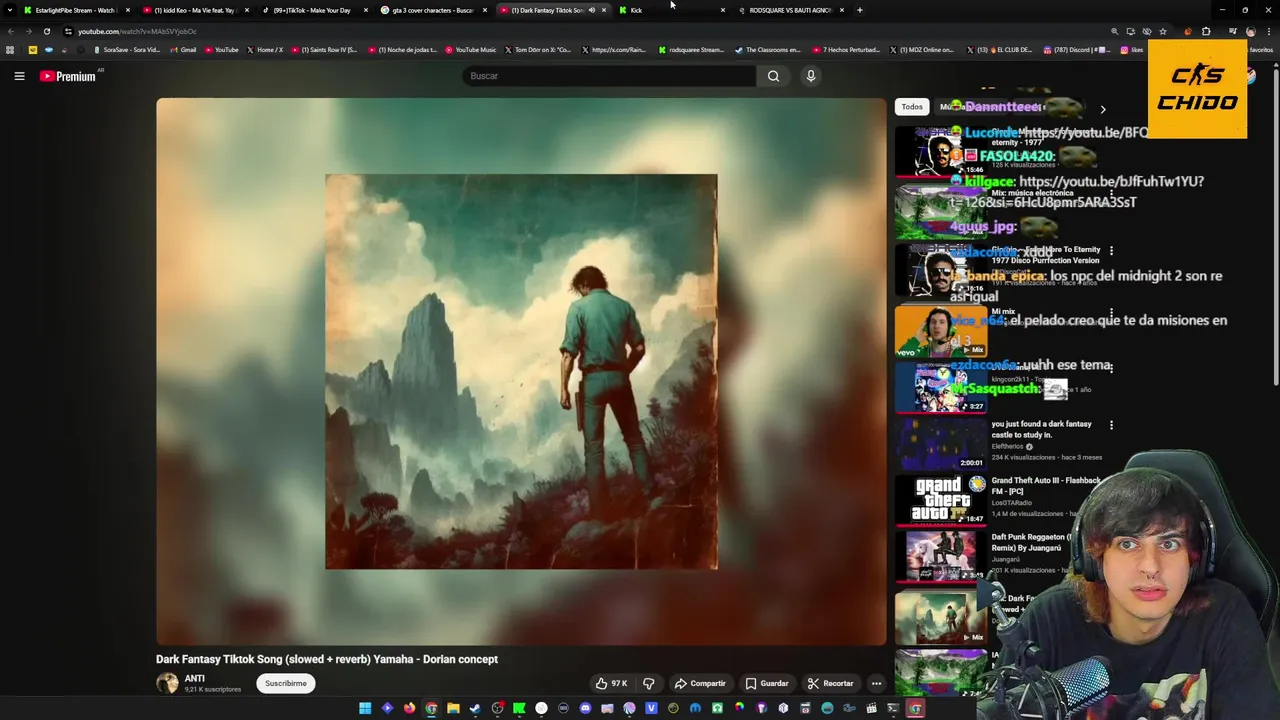Switch to gta 3 cover characters tab

[x=432, y=10]
